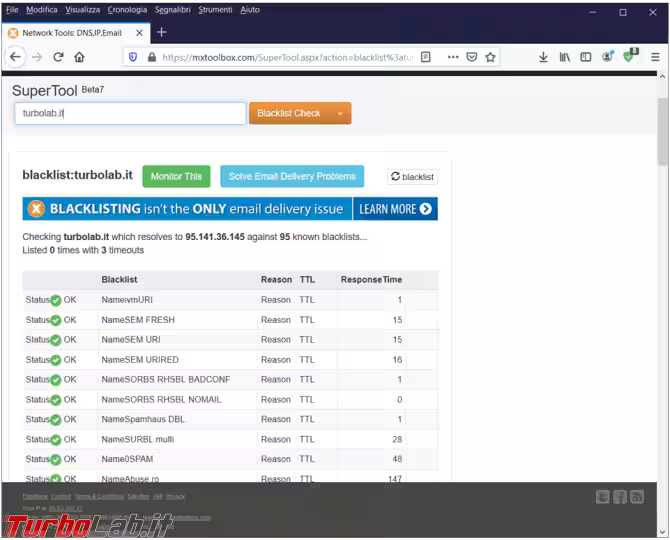The width and height of the screenshot is (670, 540).
Task: Click the NameSEM URI blacklist entry
Action: point(131,340)
